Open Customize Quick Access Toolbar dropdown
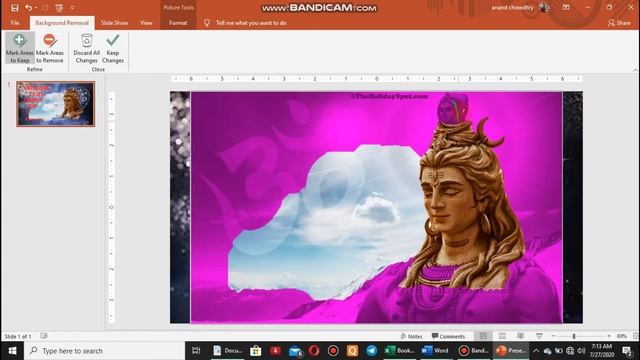Image resolution: width=640 pixels, height=360 pixels. [x=73, y=8]
